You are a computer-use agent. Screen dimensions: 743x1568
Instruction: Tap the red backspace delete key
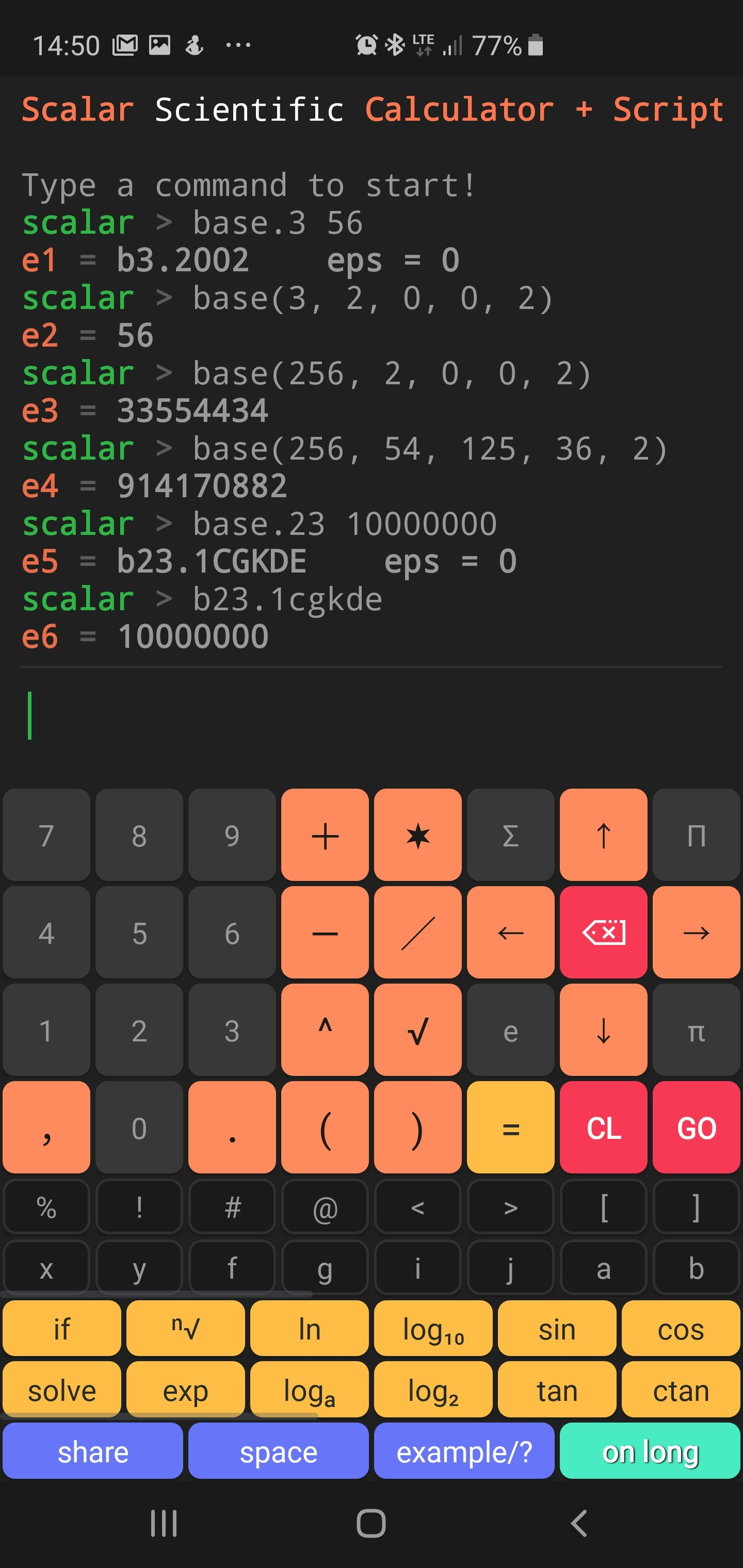pos(604,932)
